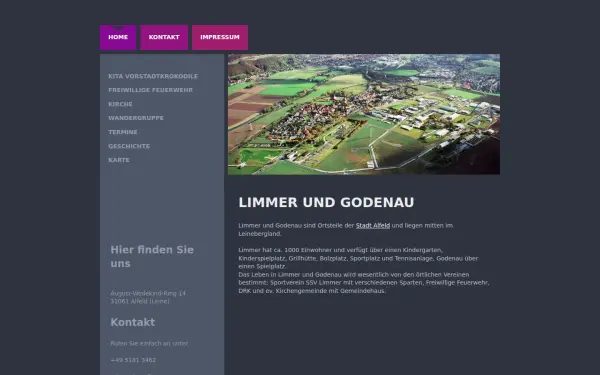View the Termine page
Viewport: 600px width, 375px height.
123,132
